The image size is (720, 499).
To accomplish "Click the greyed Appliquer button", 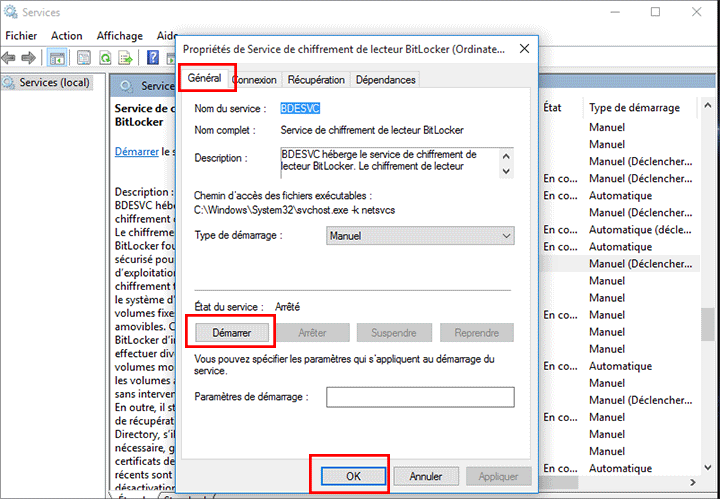I will (498, 476).
